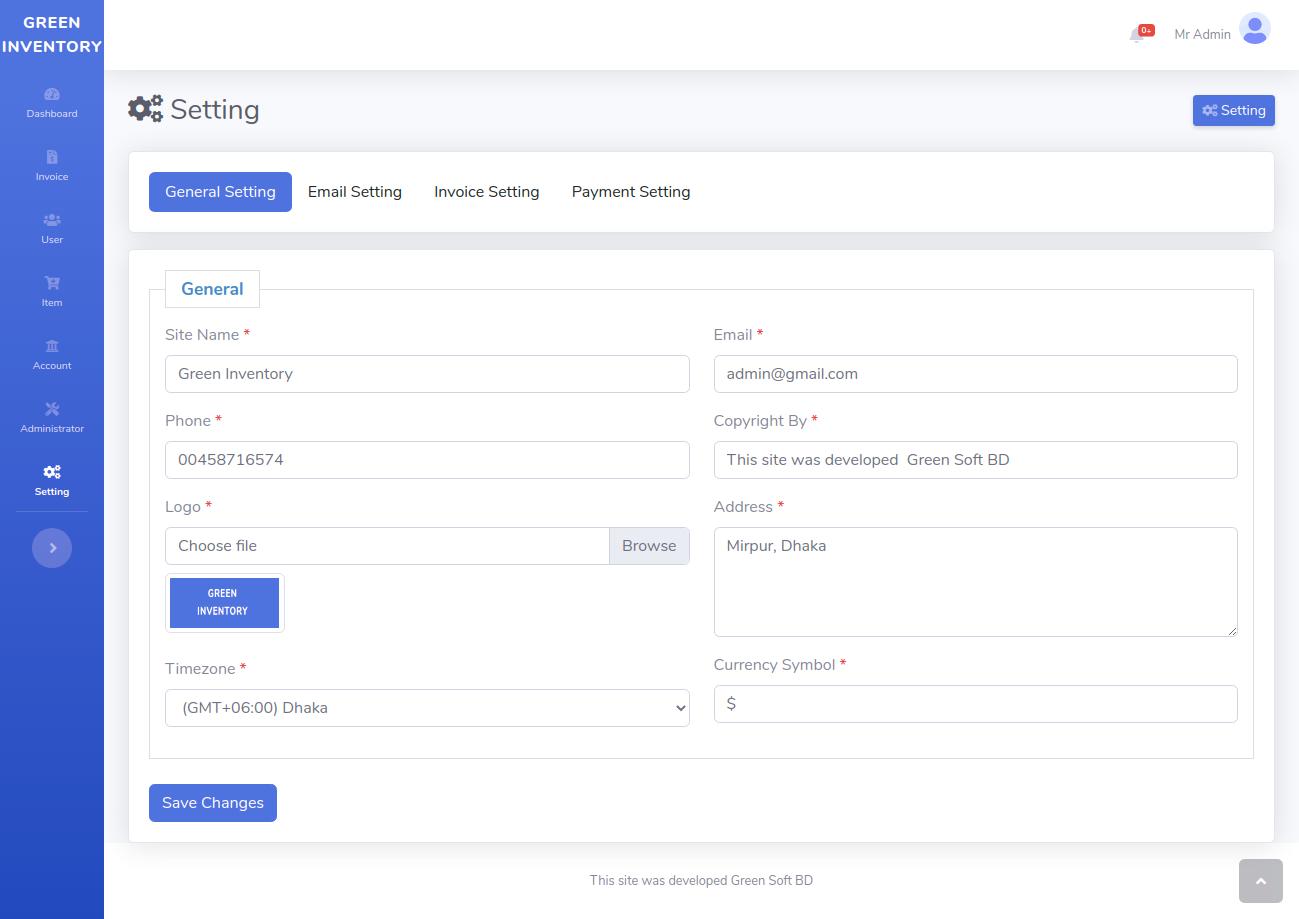The image size is (1299, 919).
Task: Open Mr Admin profile avatar
Action: 1254,29
